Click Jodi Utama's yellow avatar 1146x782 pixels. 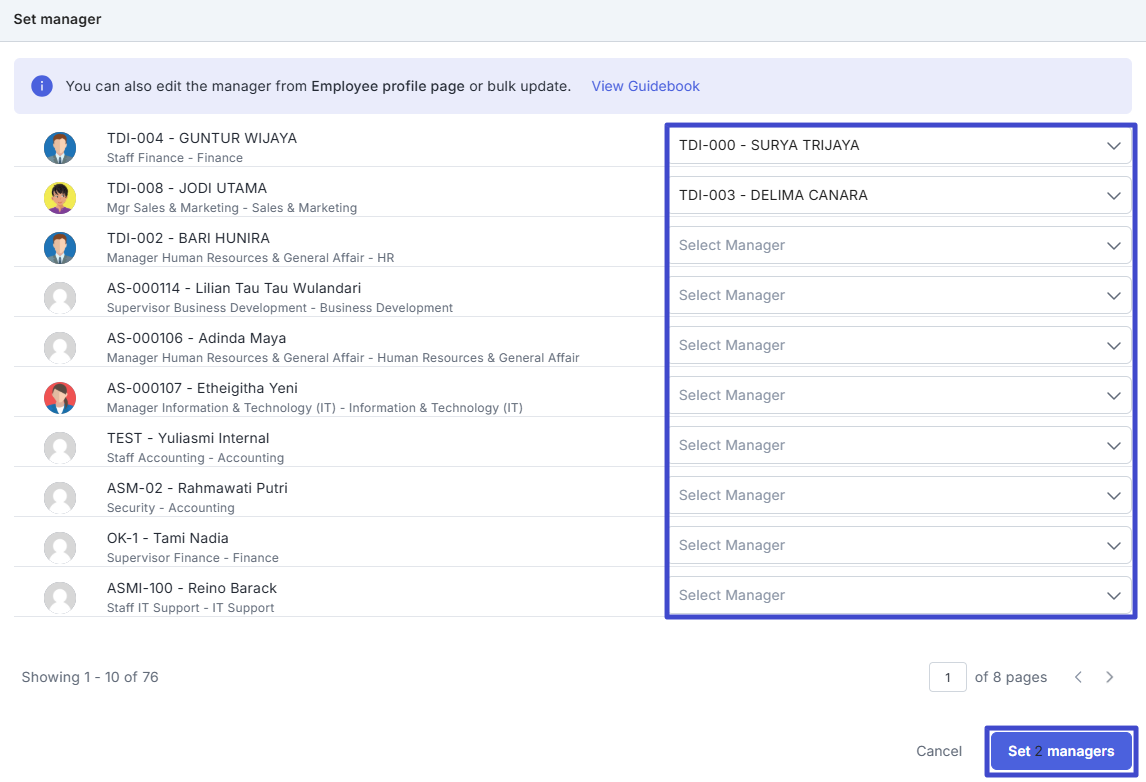coord(60,198)
